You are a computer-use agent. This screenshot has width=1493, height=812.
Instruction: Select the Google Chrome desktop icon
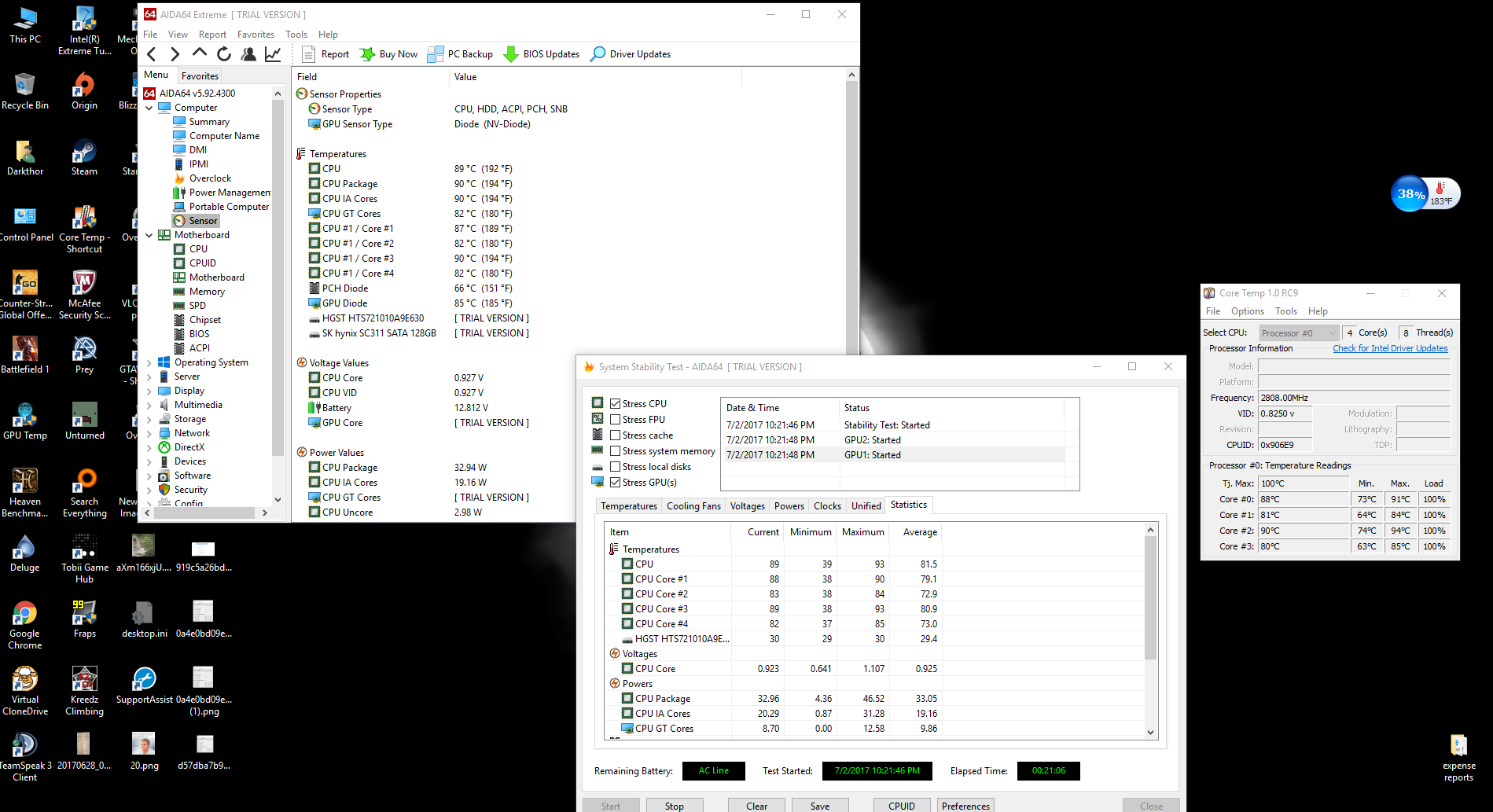25,626
